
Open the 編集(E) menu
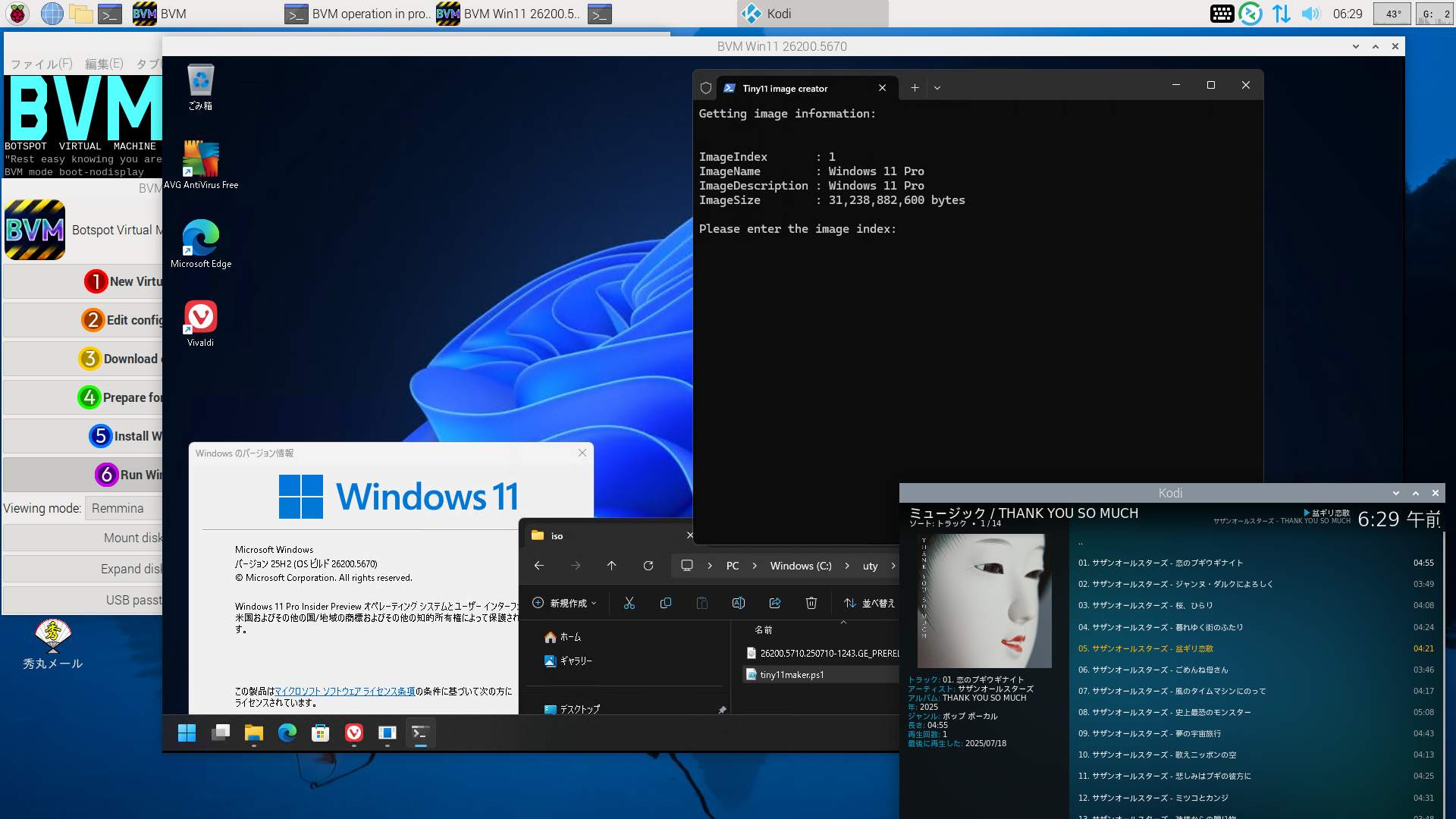[x=104, y=64]
